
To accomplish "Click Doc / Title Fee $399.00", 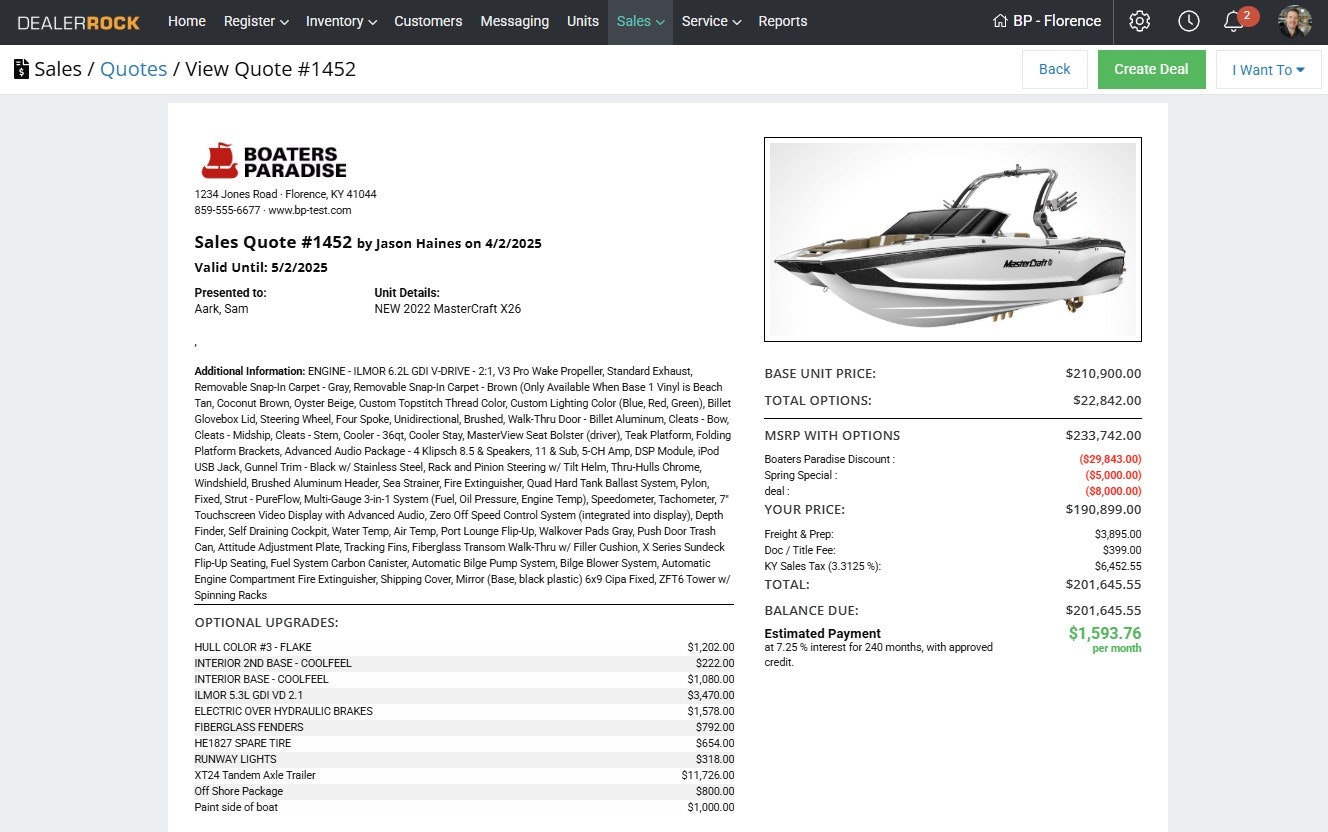I will [x=1122, y=550].
